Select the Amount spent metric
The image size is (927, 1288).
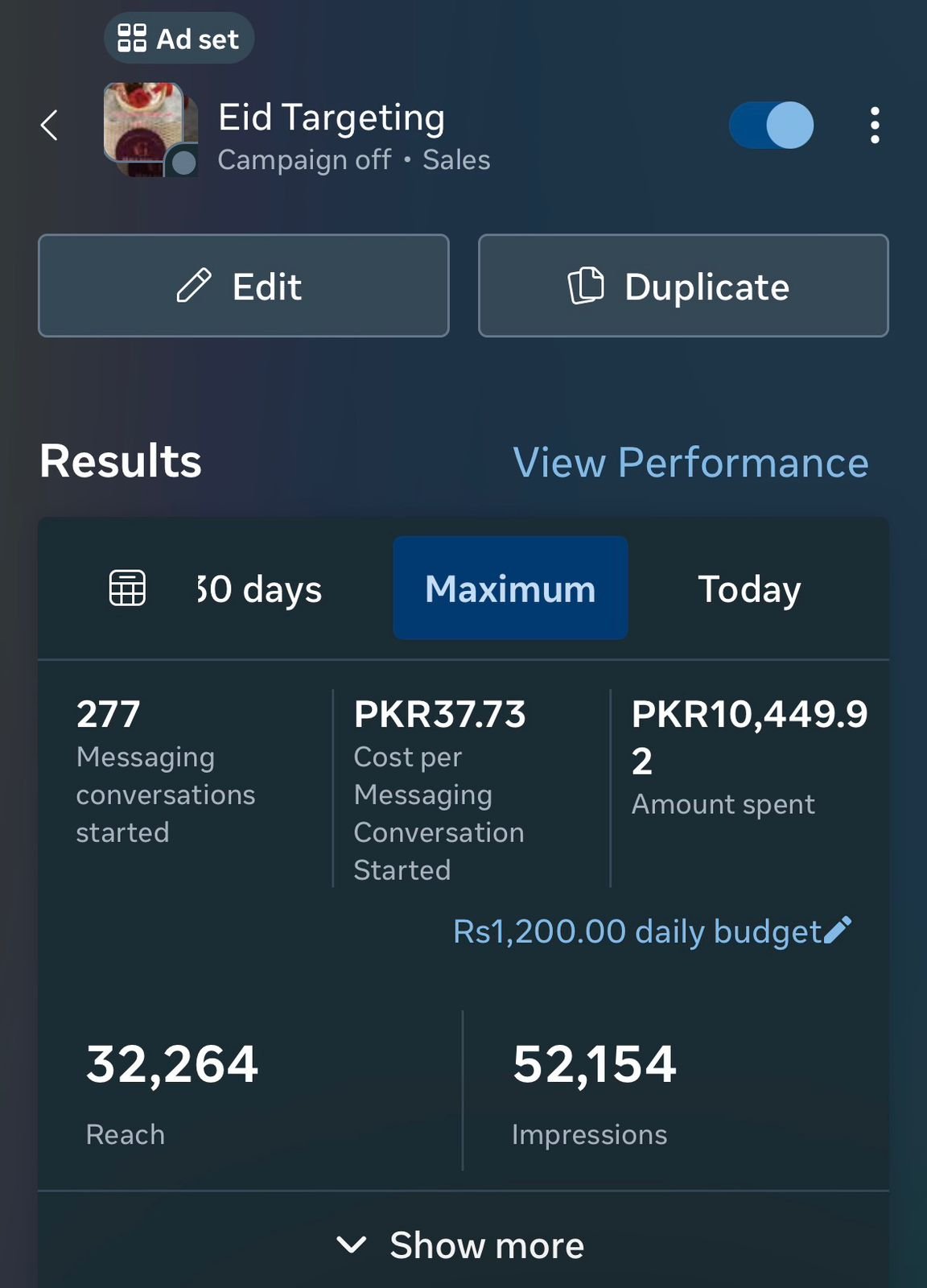[748, 757]
